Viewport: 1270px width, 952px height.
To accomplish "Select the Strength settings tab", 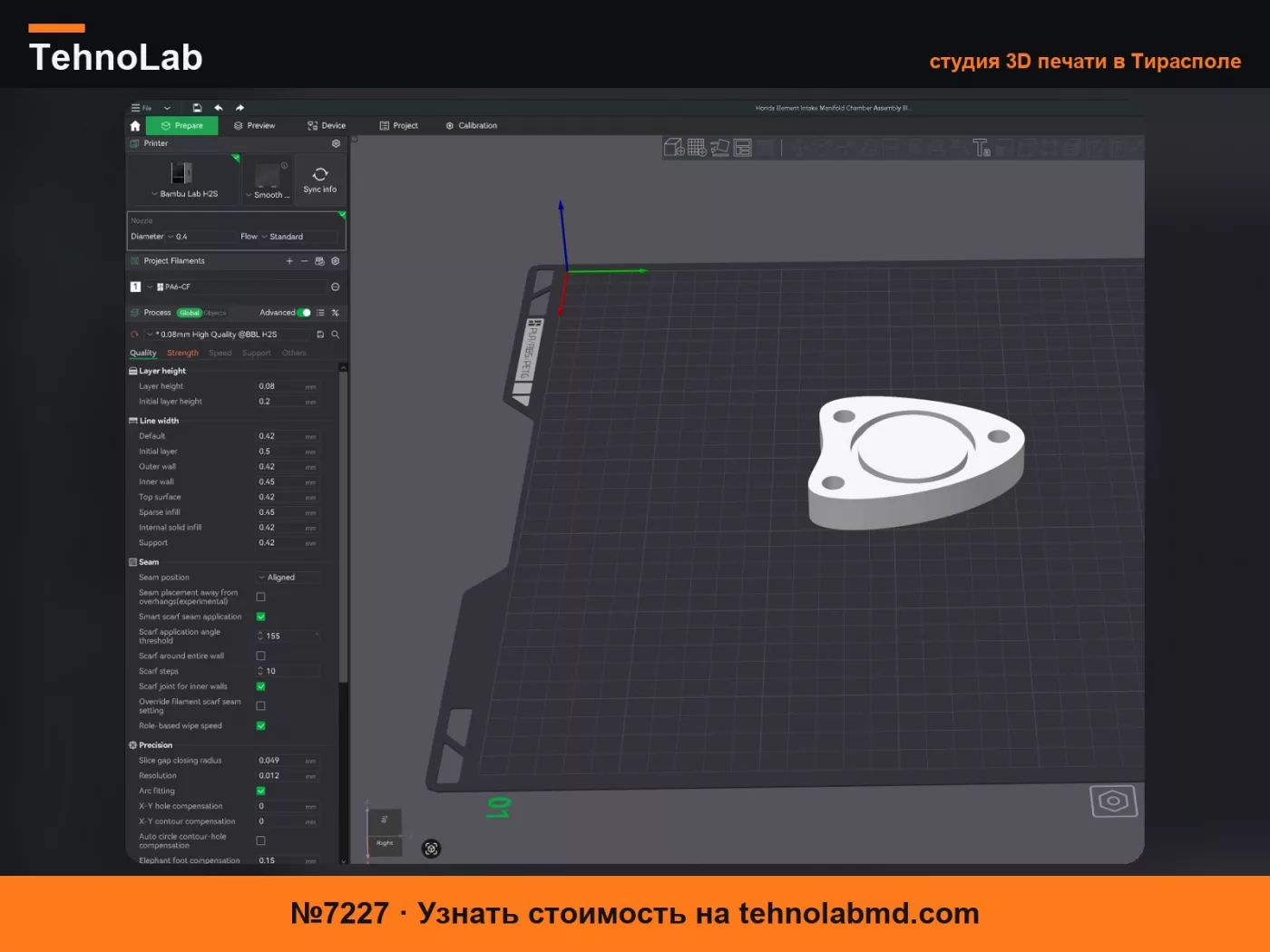I will pos(182,353).
